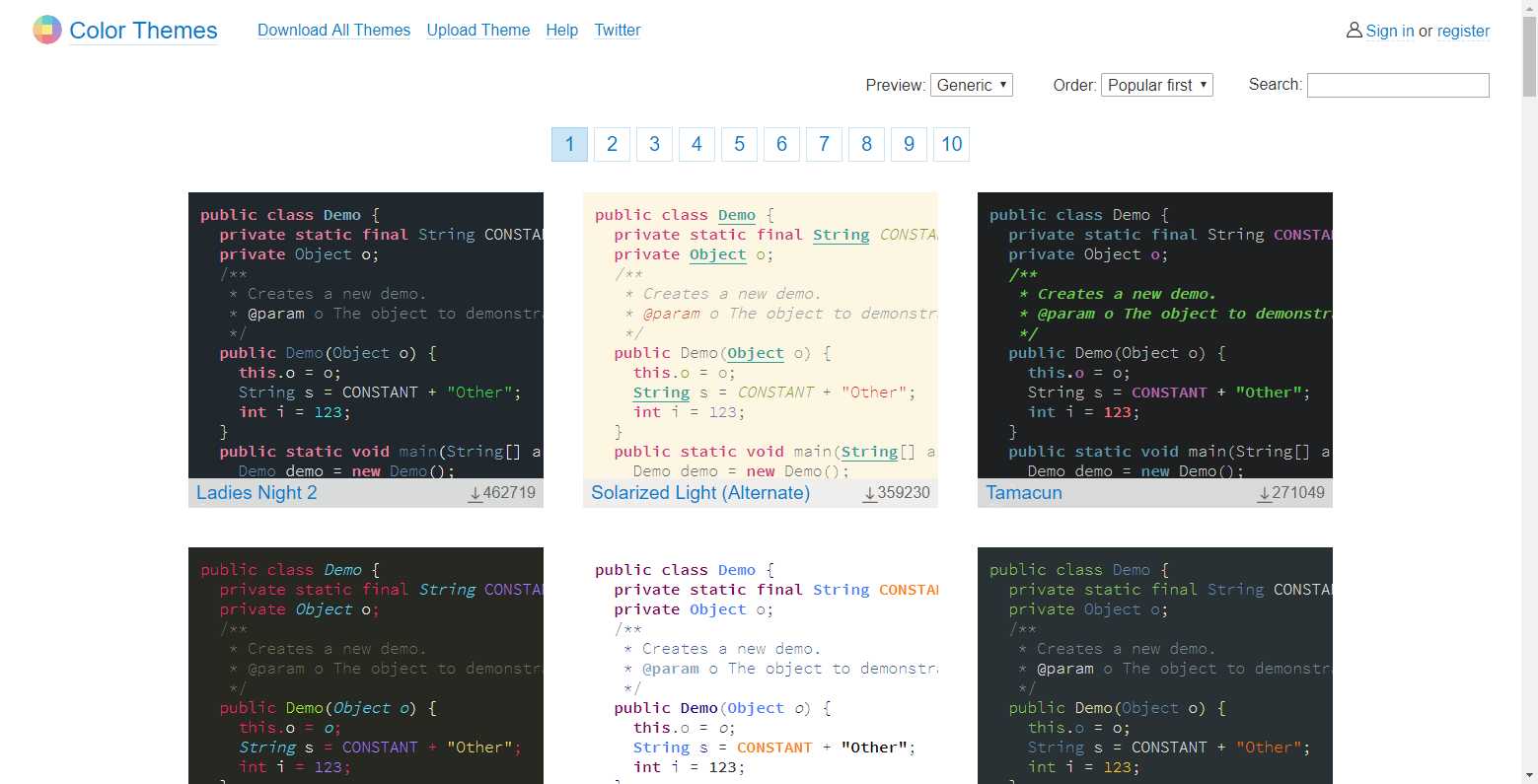Open the Twitter link

click(618, 31)
